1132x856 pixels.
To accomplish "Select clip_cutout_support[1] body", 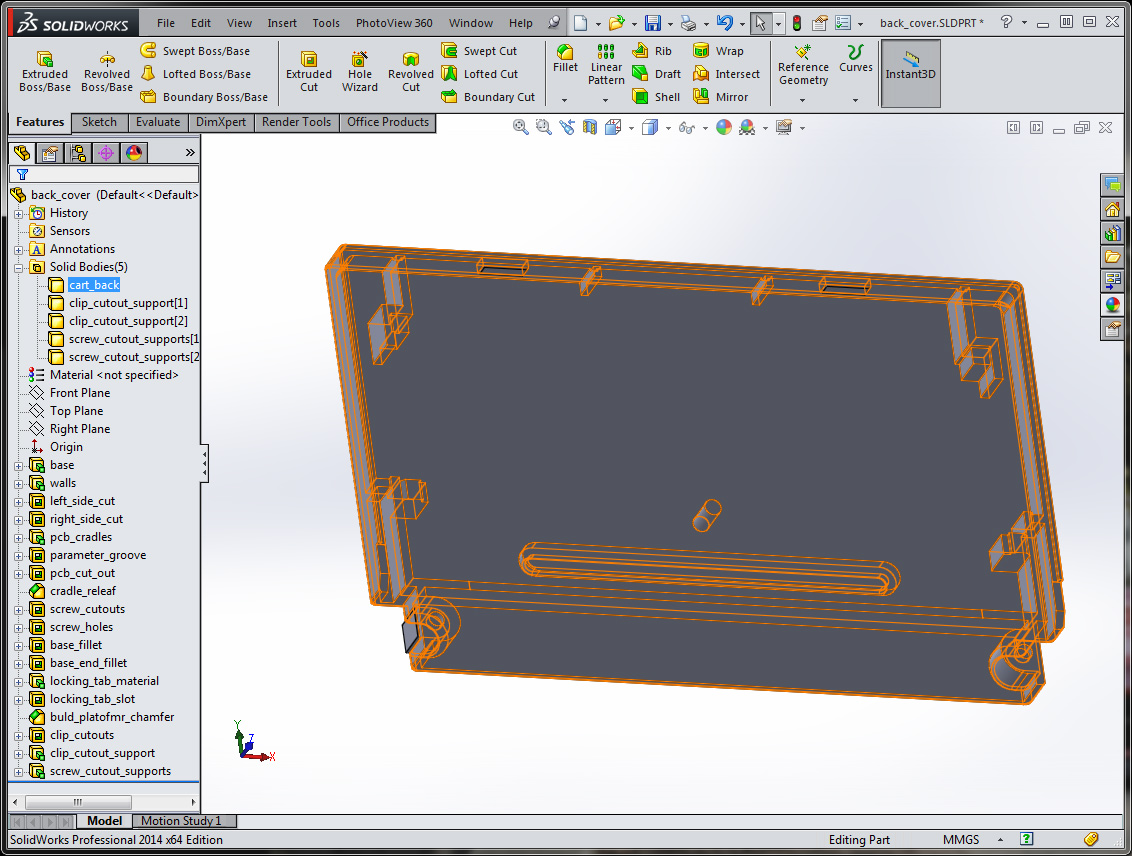I will click(x=128, y=303).
